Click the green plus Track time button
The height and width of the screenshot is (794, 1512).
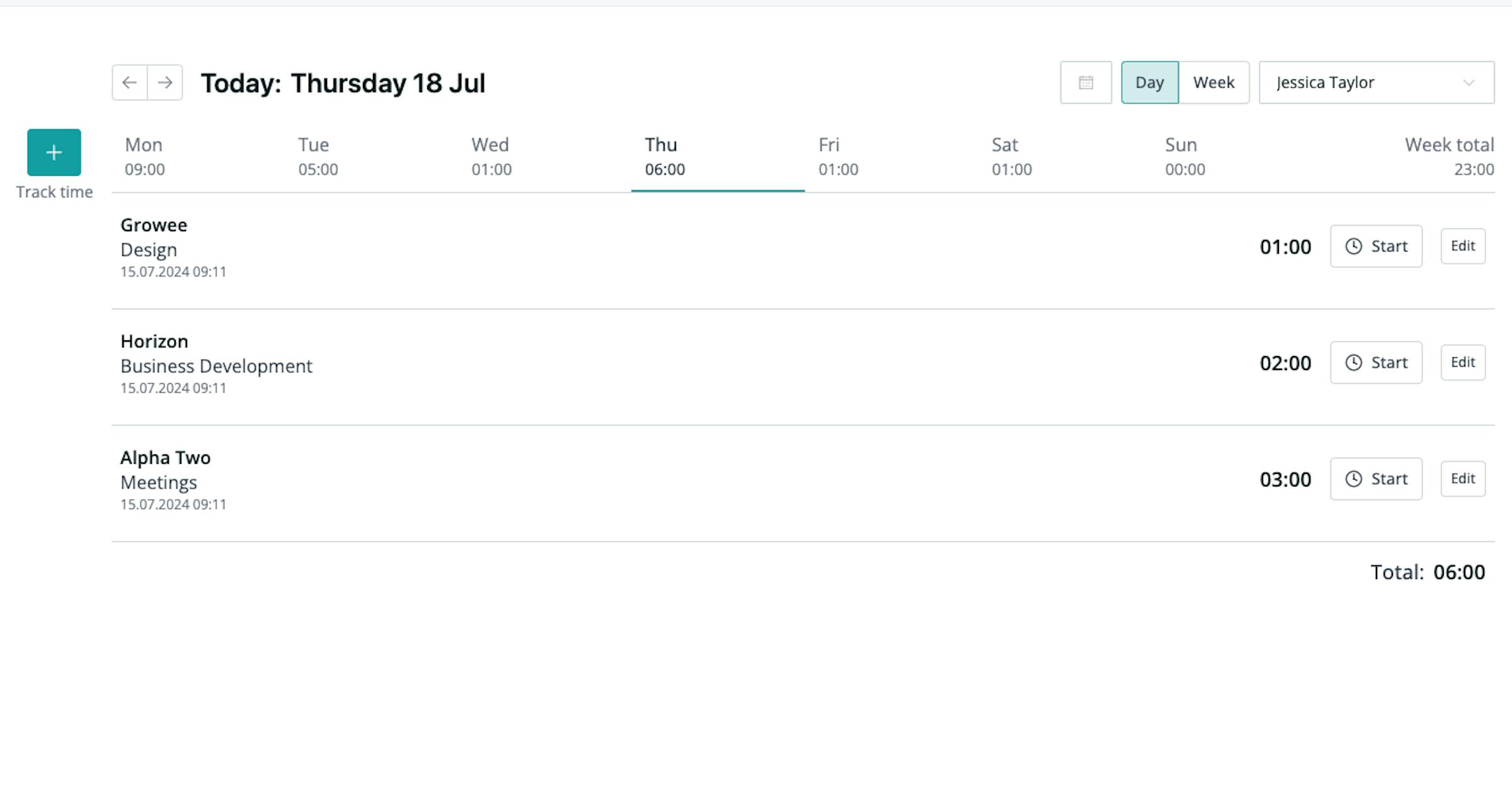54,152
